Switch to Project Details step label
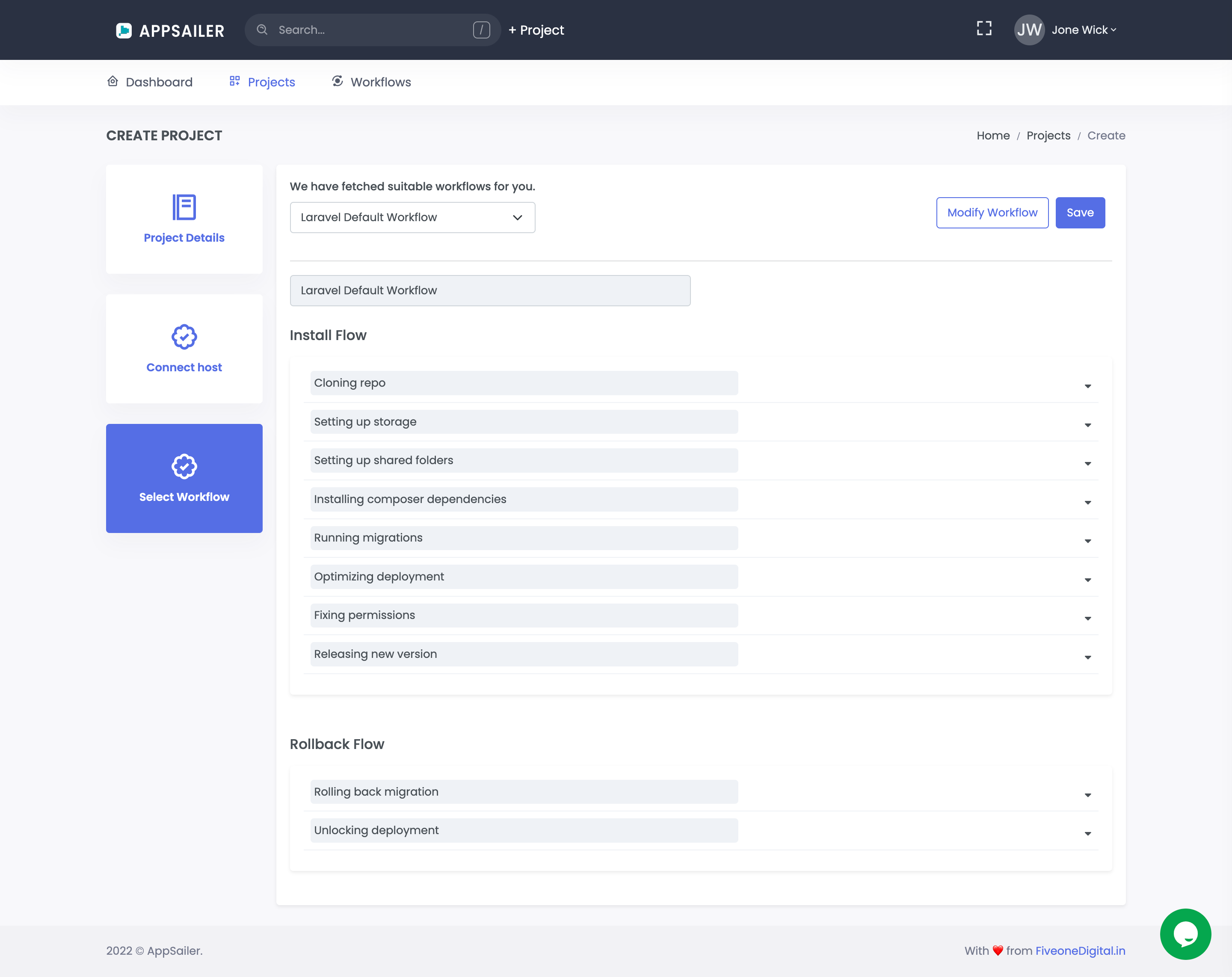 (x=184, y=238)
